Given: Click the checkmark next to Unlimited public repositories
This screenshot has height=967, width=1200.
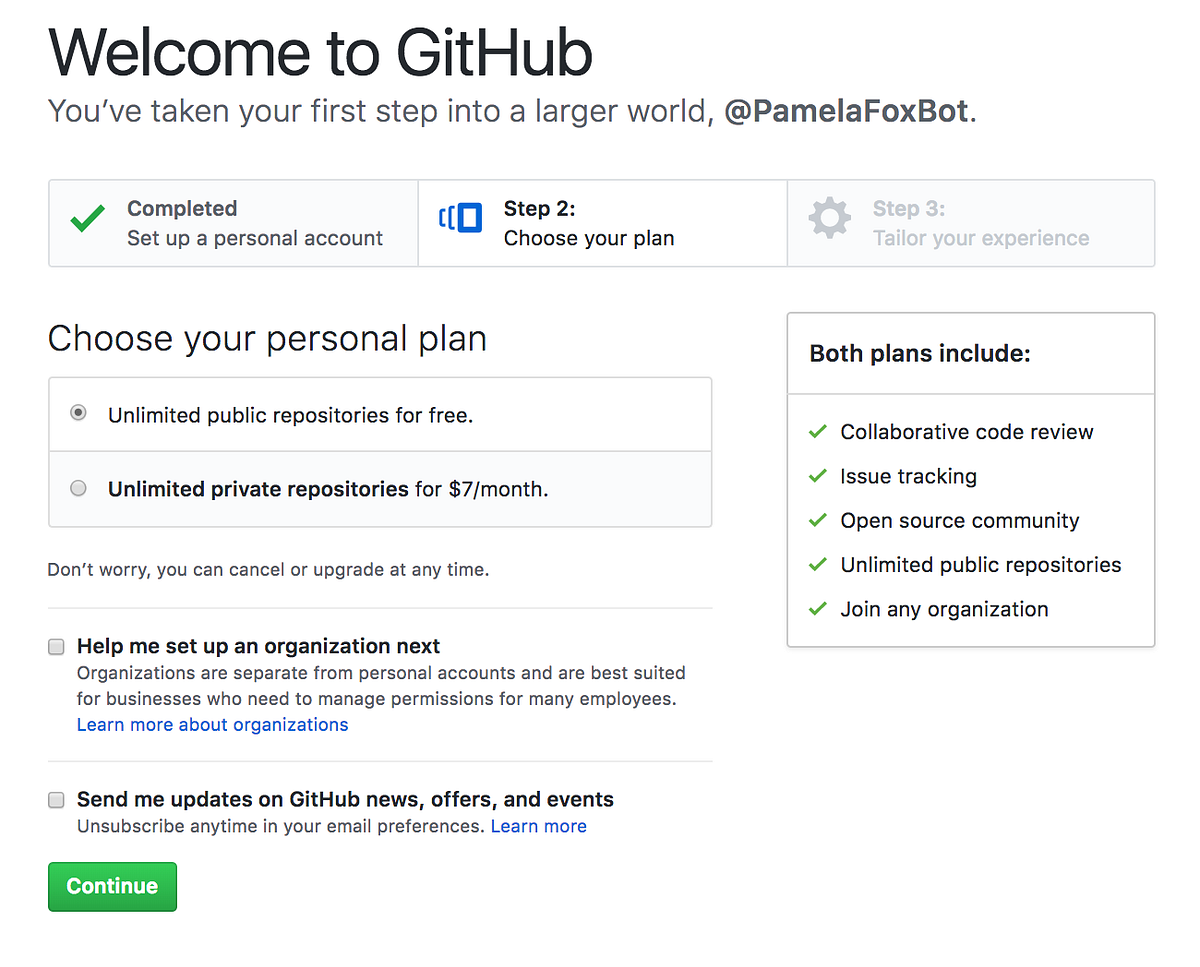Looking at the screenshot, I should 817,563.
